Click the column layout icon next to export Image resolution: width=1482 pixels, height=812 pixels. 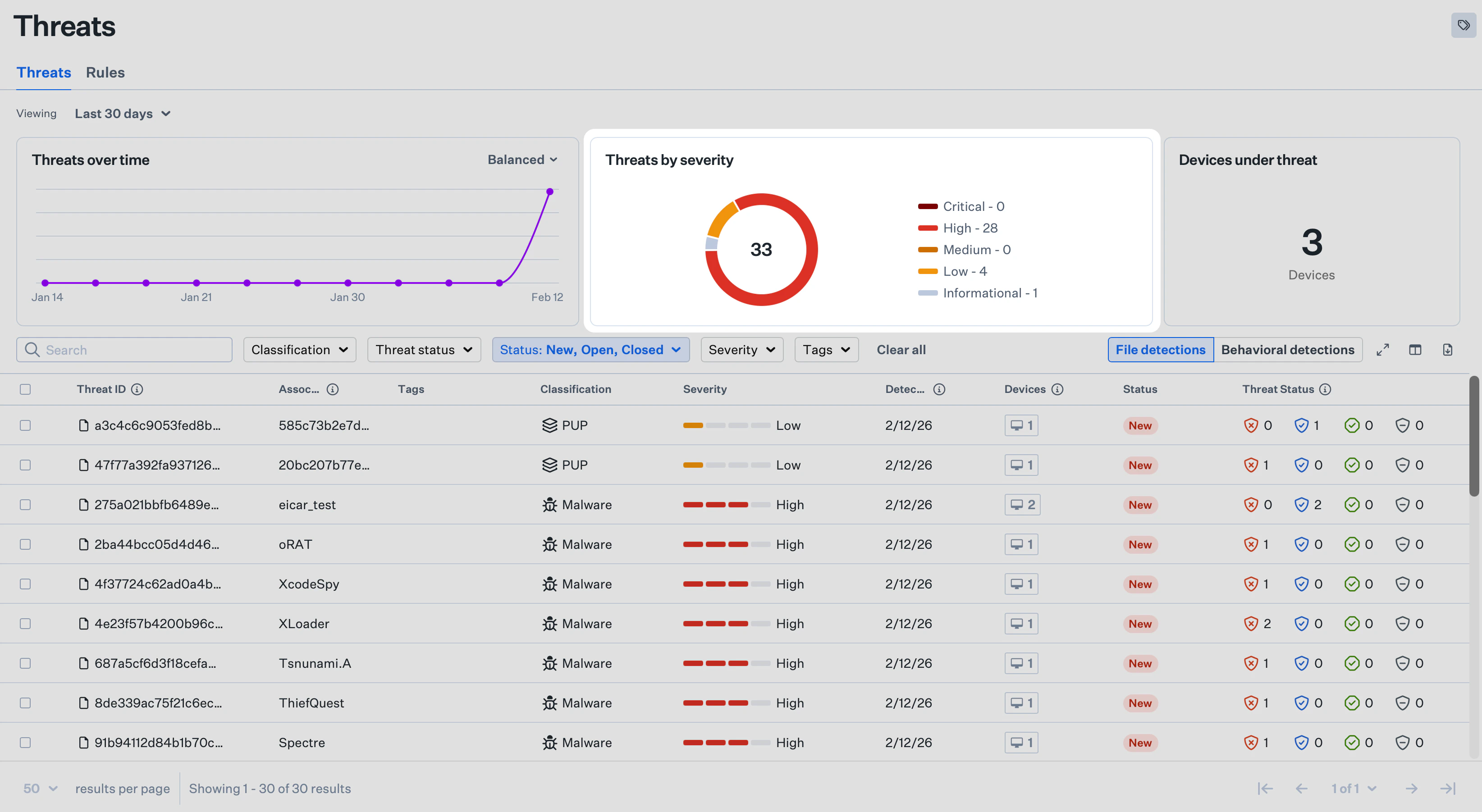[x=1416, y=350]
